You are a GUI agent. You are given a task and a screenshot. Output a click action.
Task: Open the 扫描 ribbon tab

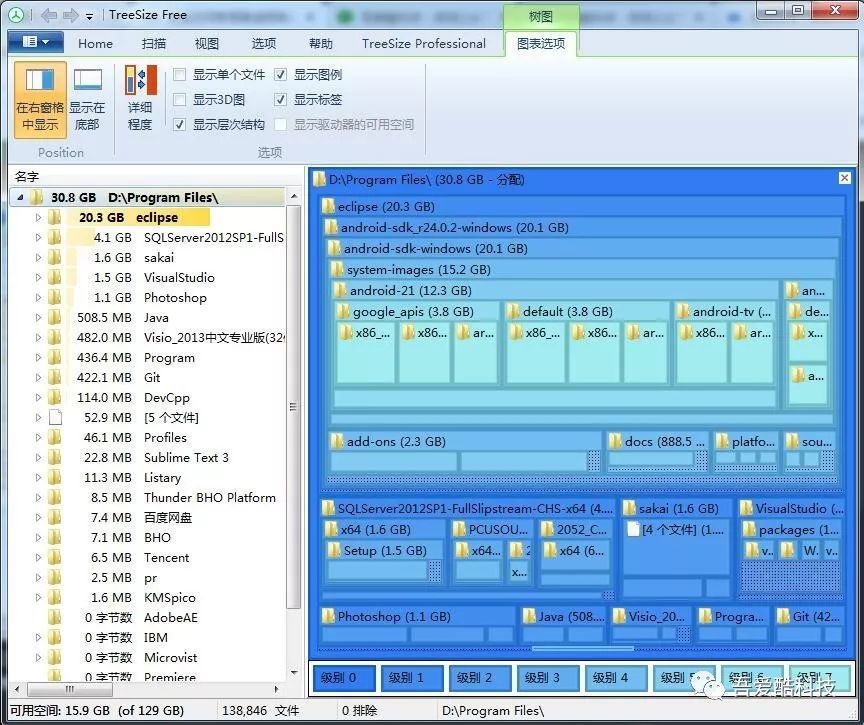(x=154, y=44)
